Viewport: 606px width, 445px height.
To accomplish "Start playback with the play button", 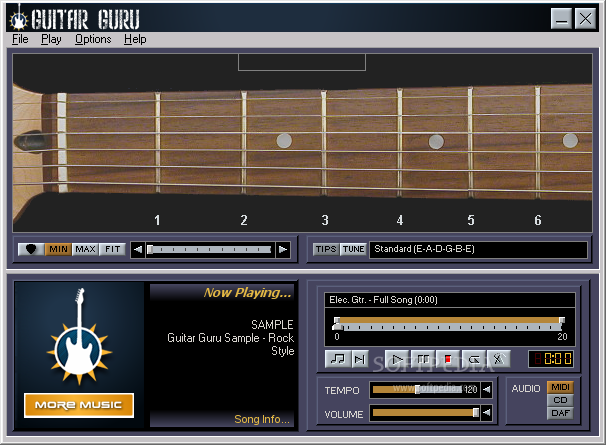I will tap(397, 359).
